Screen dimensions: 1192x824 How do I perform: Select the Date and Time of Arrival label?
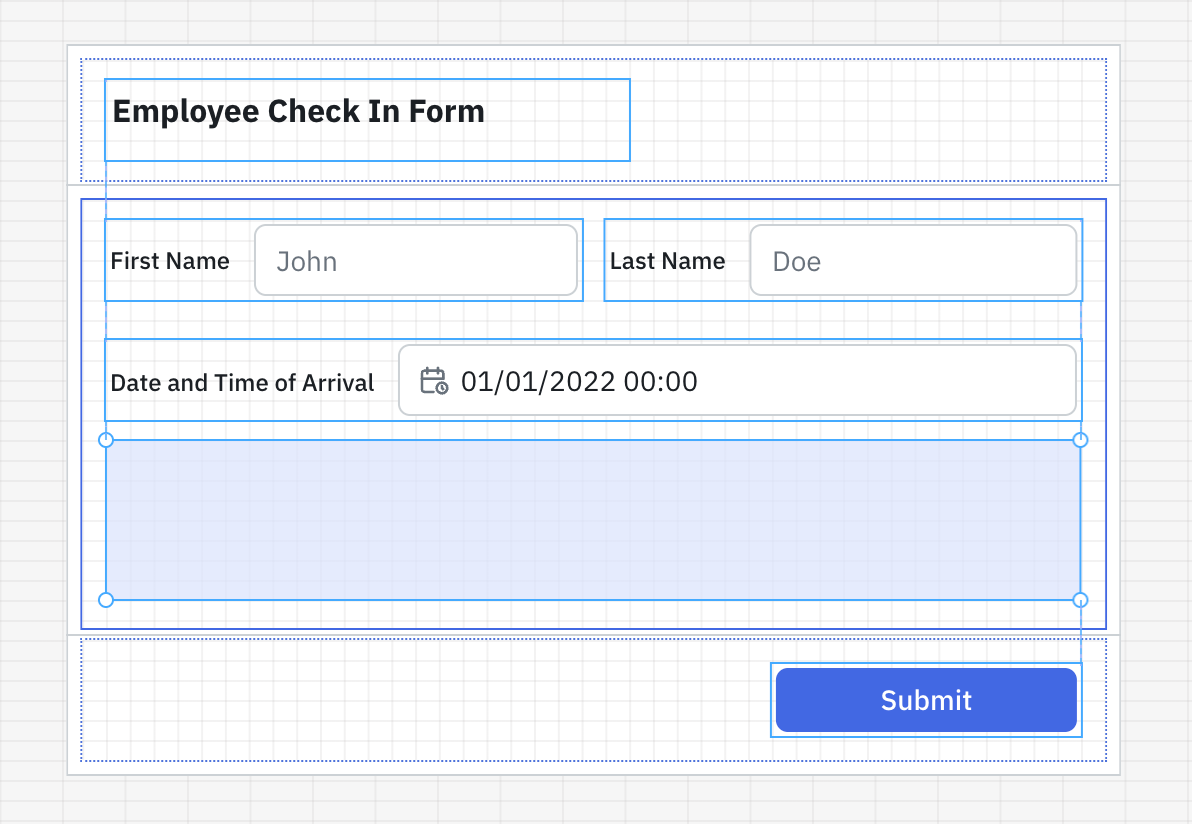pyautogui.click(x=243, y=382)
